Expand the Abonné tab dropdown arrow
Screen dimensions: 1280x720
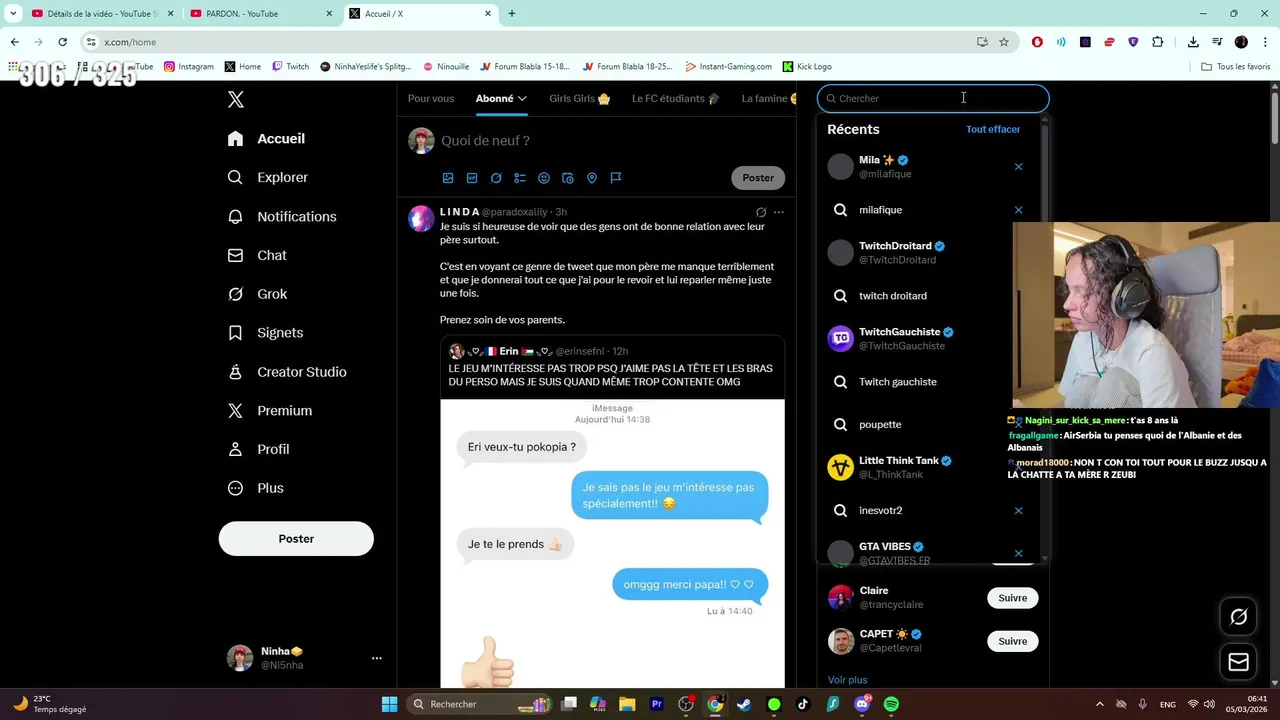pos(522,98)
